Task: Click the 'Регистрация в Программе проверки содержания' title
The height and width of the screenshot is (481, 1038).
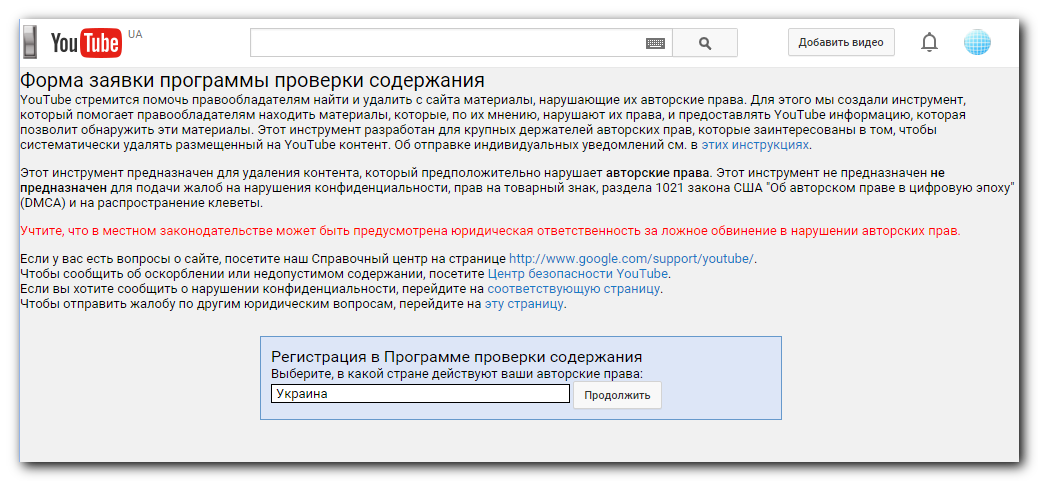Action: (457, 357)
